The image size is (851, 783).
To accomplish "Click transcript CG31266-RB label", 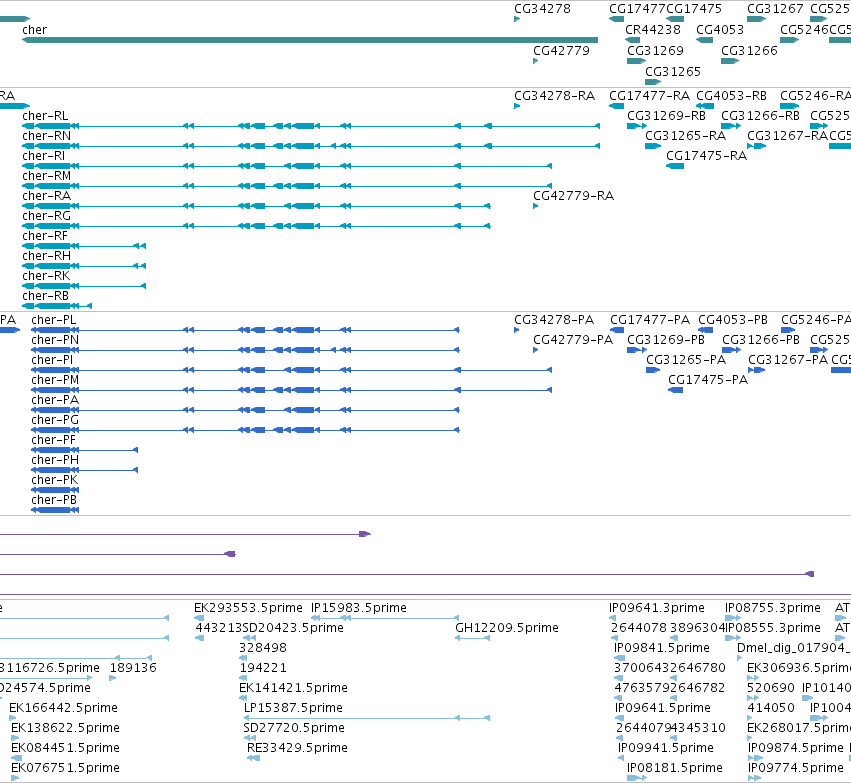I will (760, 116).
